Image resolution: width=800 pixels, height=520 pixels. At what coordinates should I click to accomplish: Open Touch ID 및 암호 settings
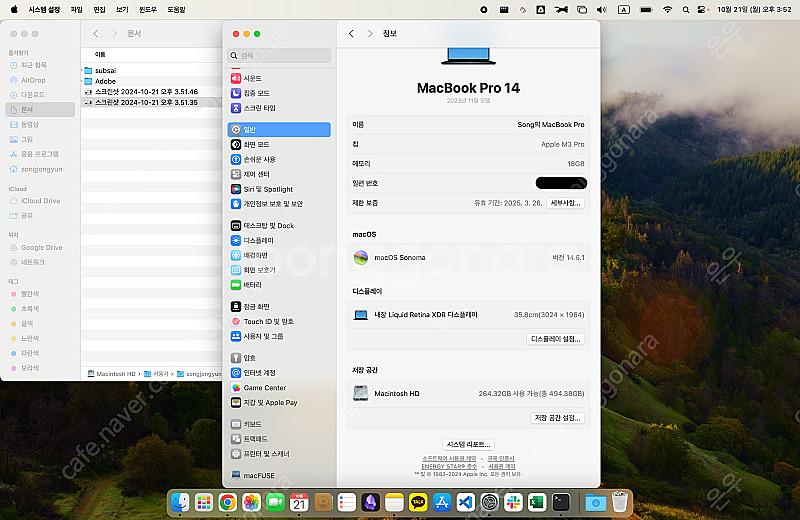click(262, 321)
